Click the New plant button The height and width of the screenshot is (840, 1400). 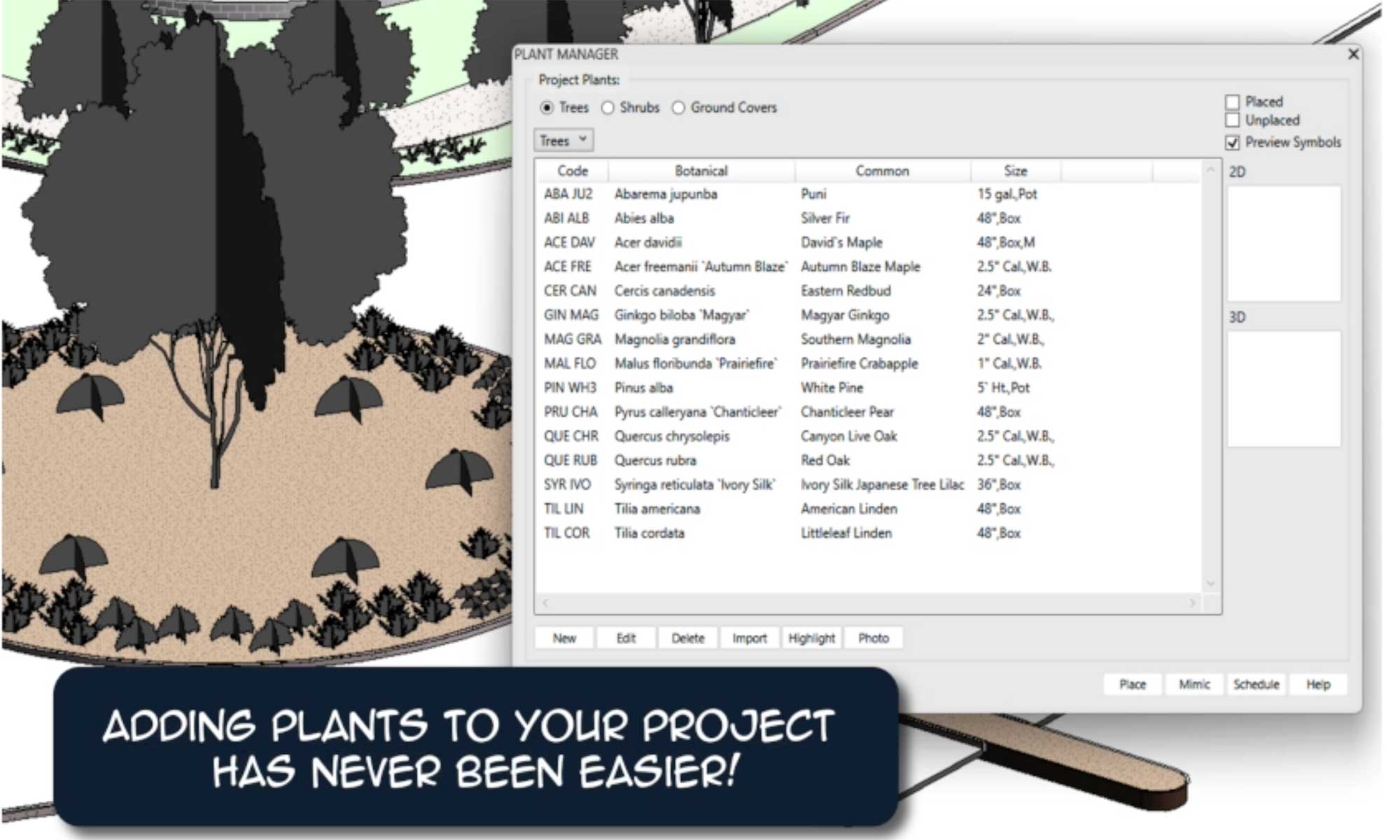coord(564,638)
